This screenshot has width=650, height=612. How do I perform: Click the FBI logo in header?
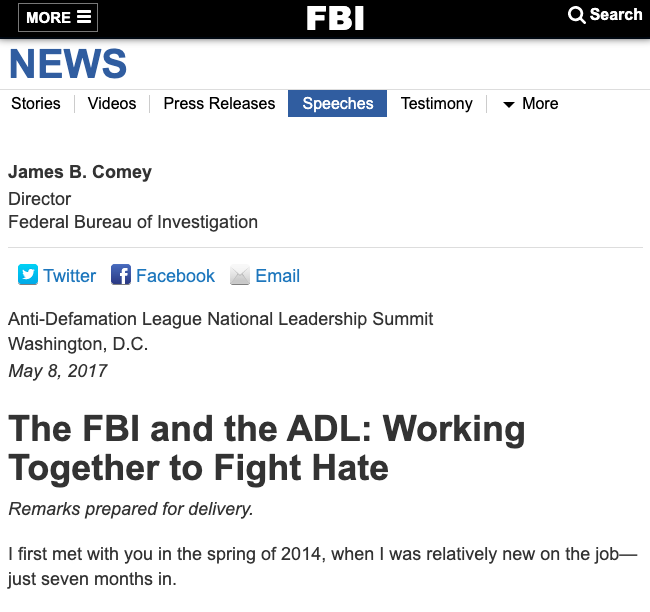[x=334, y=18]
